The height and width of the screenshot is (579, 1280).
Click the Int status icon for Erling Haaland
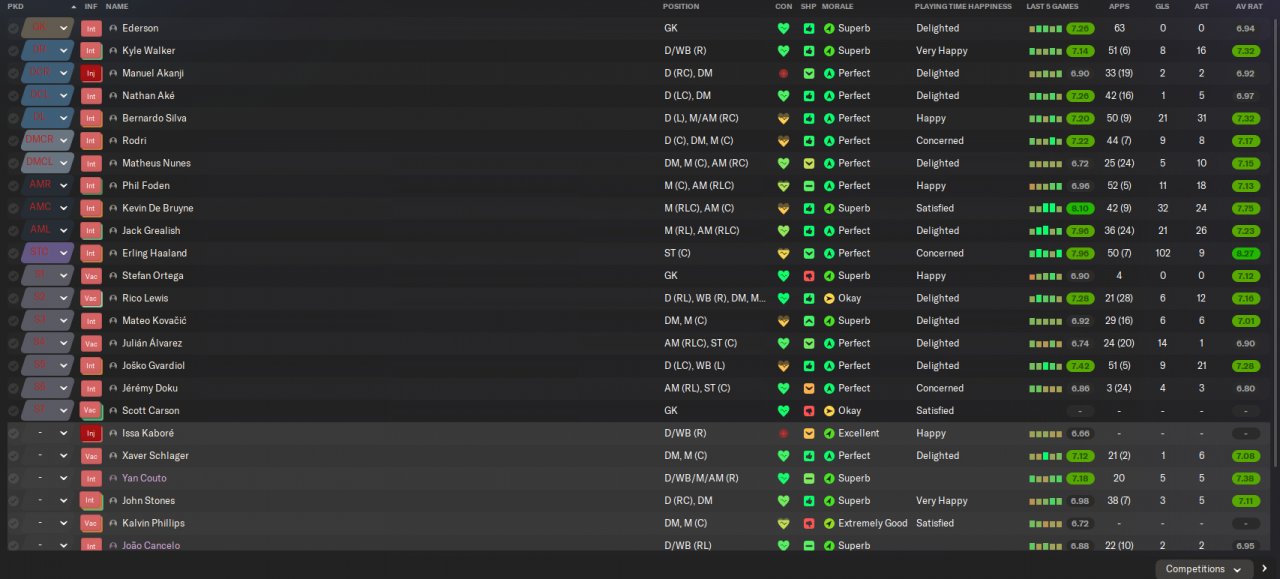(x=91, y=253)
